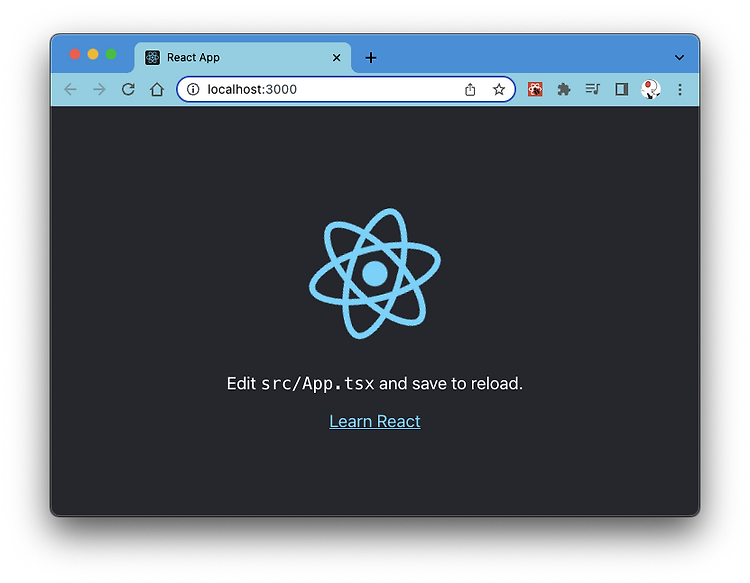This screenshot has width=750, height=583.
Task: Go to the browser home page
Action: click(x=157, y=89)
